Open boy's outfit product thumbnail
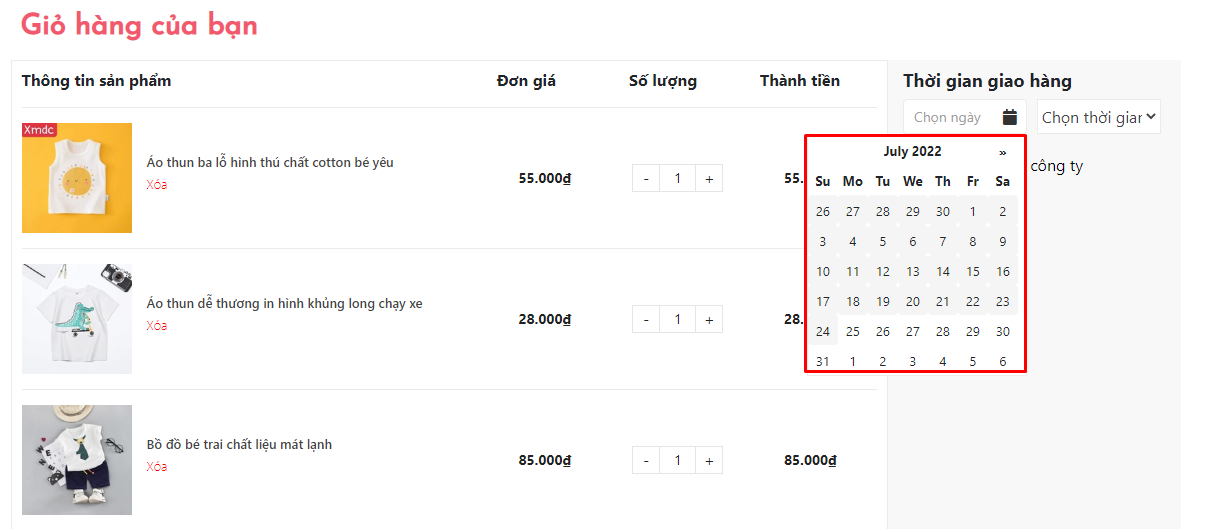 click(77, 460)
